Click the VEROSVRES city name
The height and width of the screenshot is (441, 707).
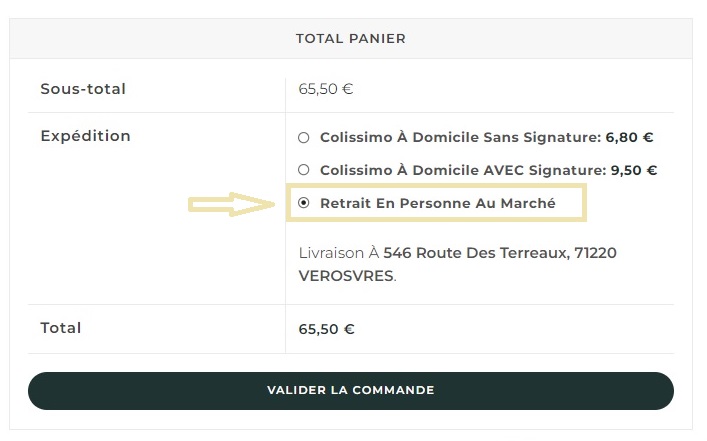tap(346, 275)
